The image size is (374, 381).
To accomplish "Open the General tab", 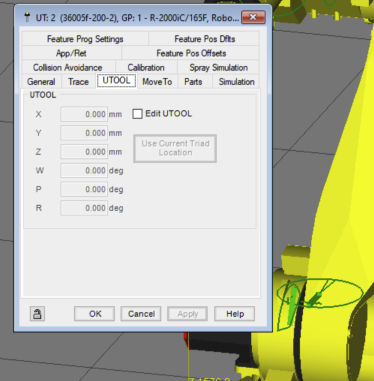I will 41,82.
